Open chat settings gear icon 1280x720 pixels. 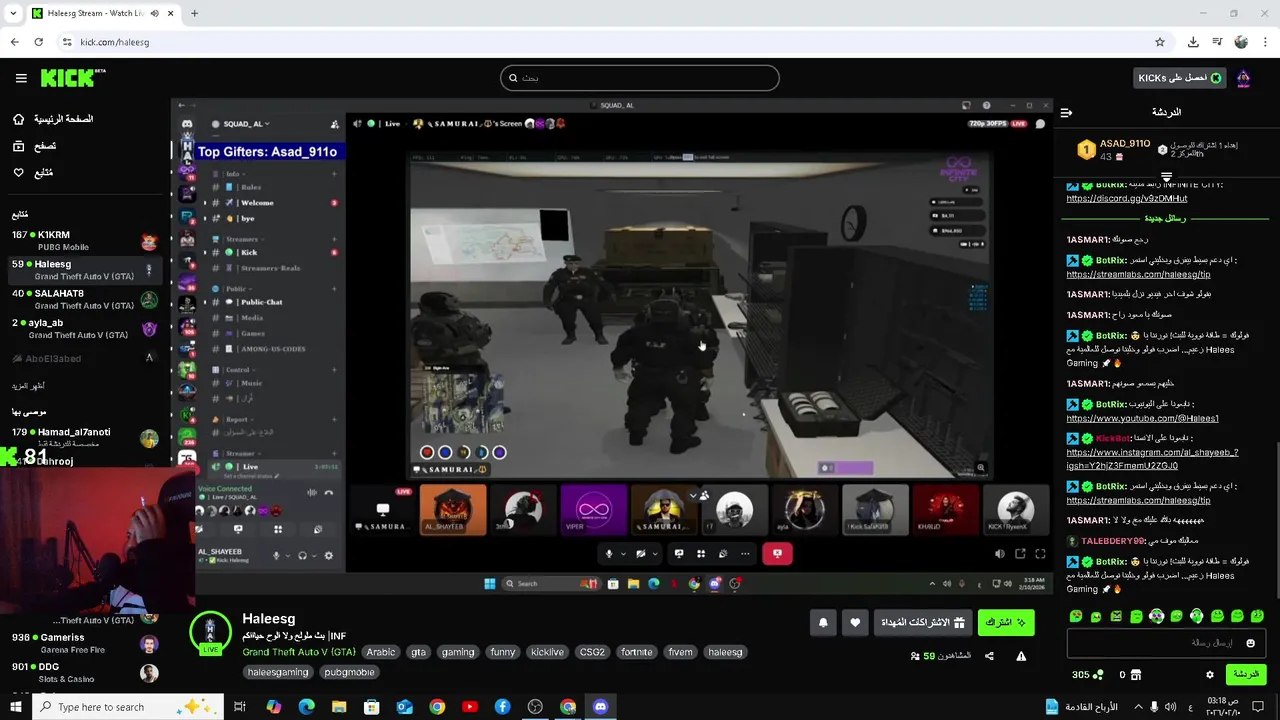pyautogui.click(x=1209, y=675)
